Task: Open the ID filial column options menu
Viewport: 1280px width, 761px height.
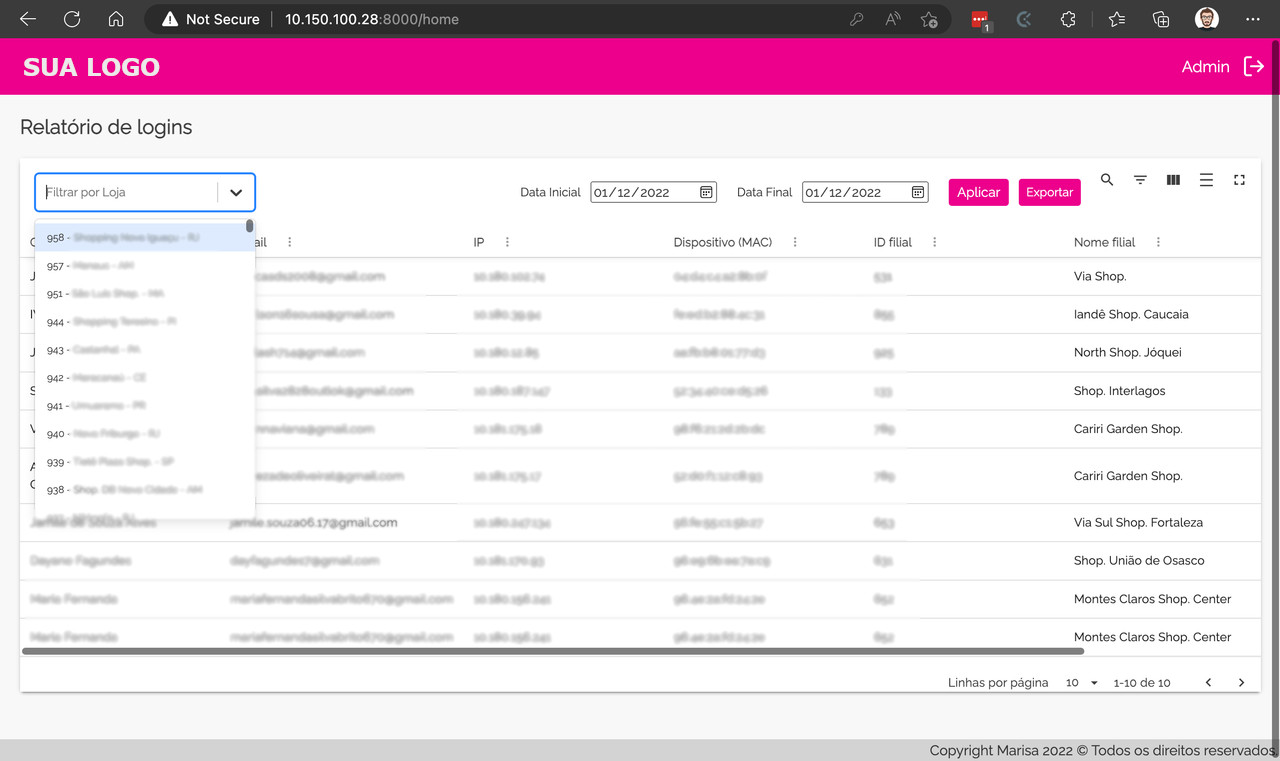Action: tap(935, 242)
